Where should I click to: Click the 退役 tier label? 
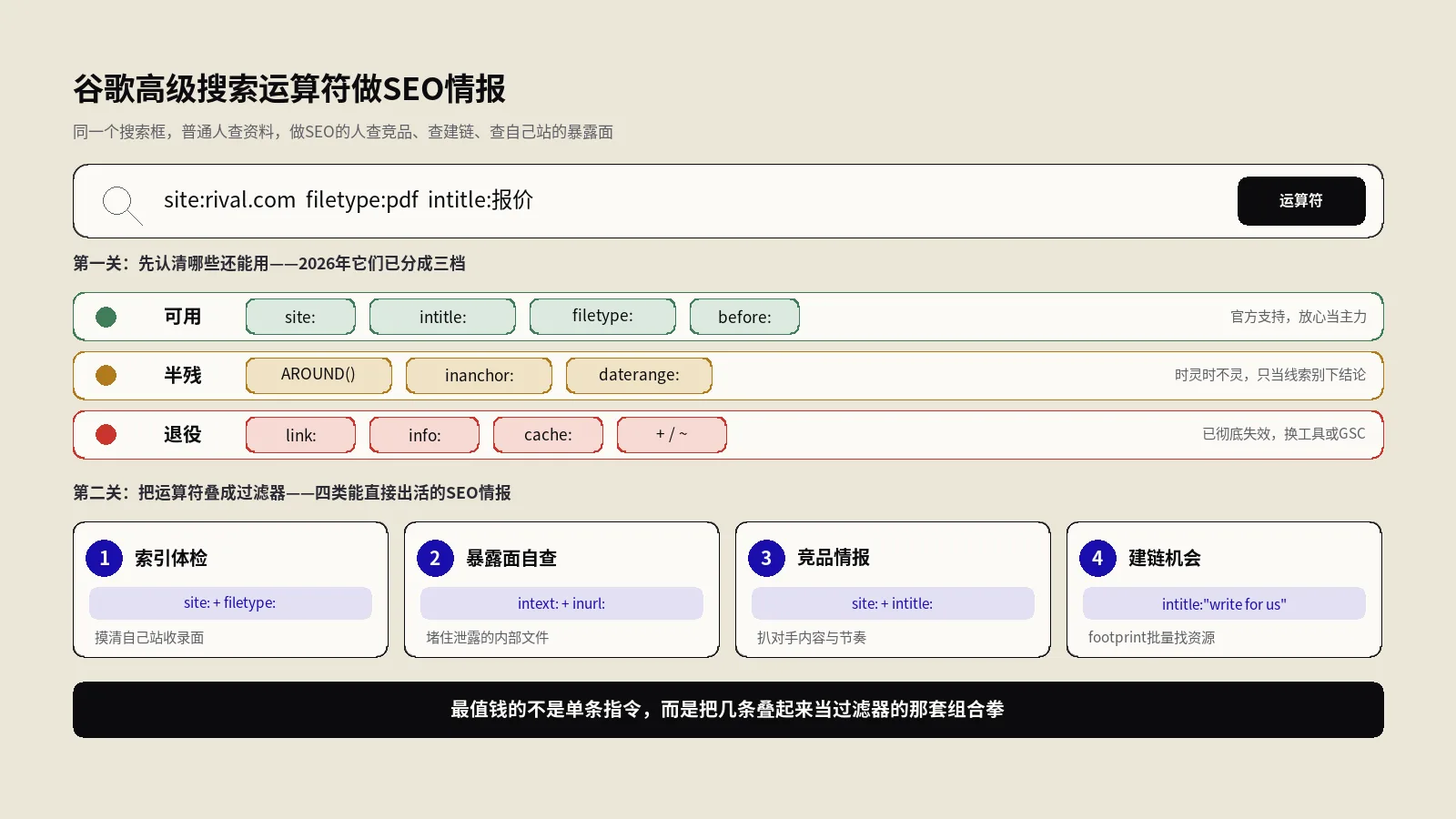click(182, 435)
